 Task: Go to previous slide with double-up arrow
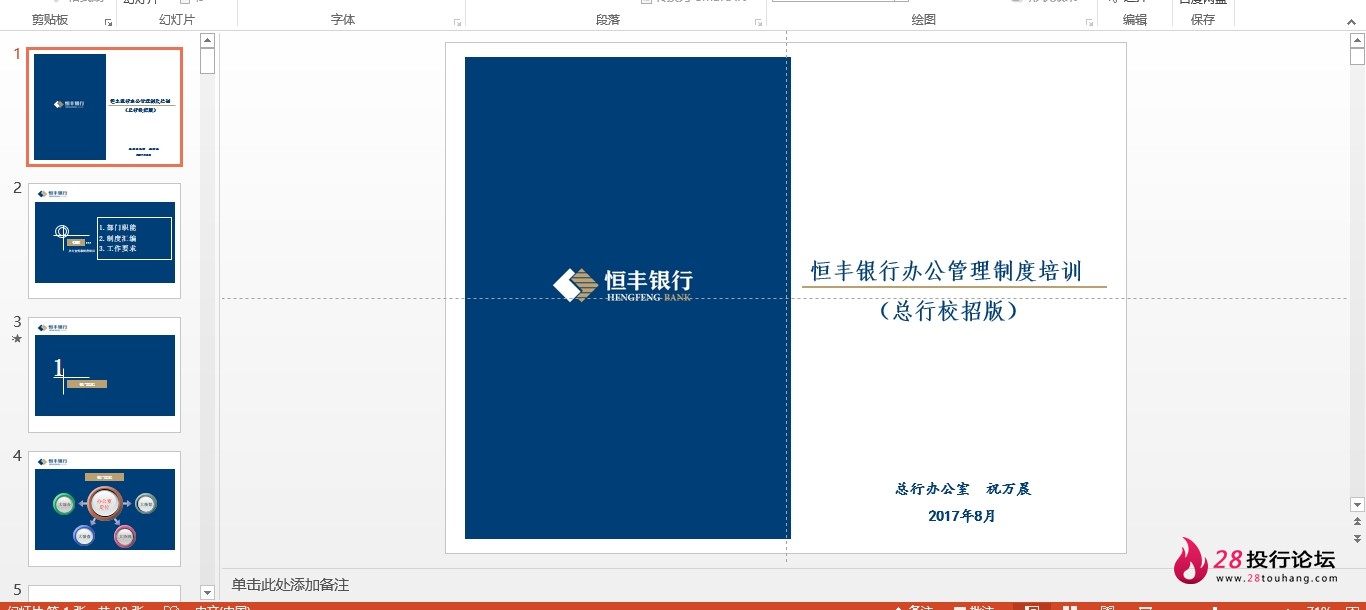(1357, 521)
